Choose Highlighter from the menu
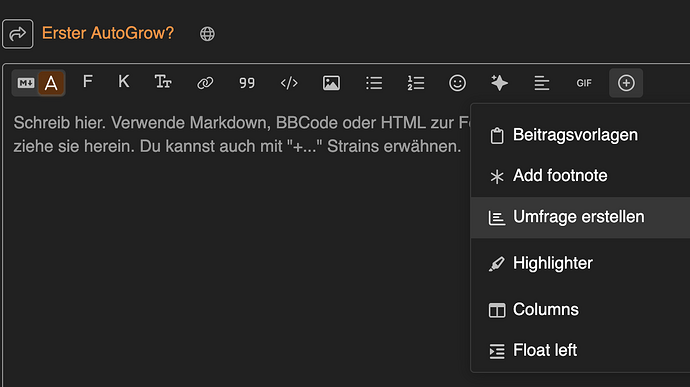This screenshot has width=690, height=387. [x=580, y=263]
